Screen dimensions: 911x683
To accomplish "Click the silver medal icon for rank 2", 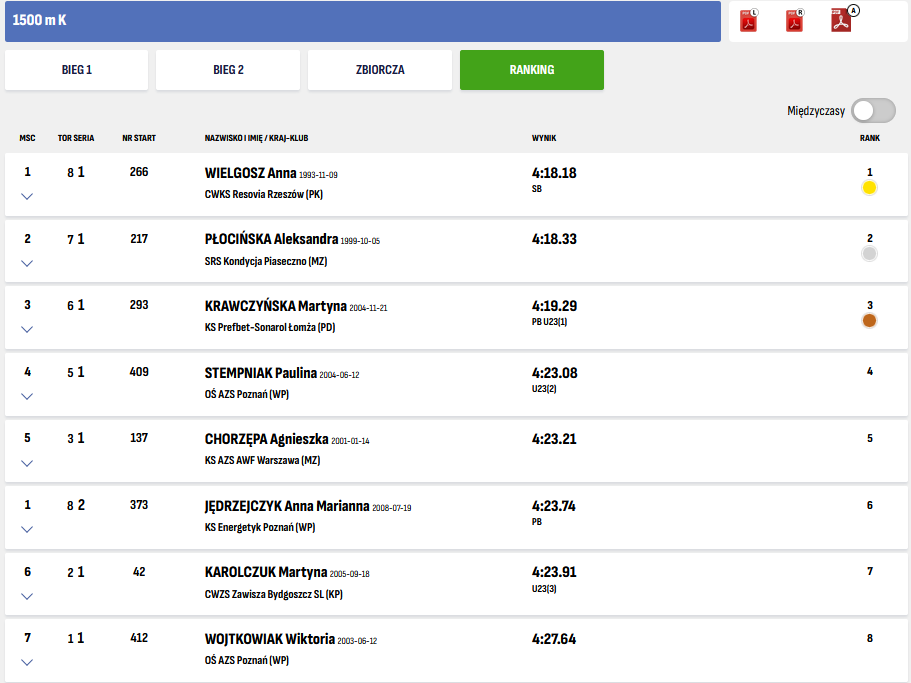I will pyautogui.click(x=869, y=254).
